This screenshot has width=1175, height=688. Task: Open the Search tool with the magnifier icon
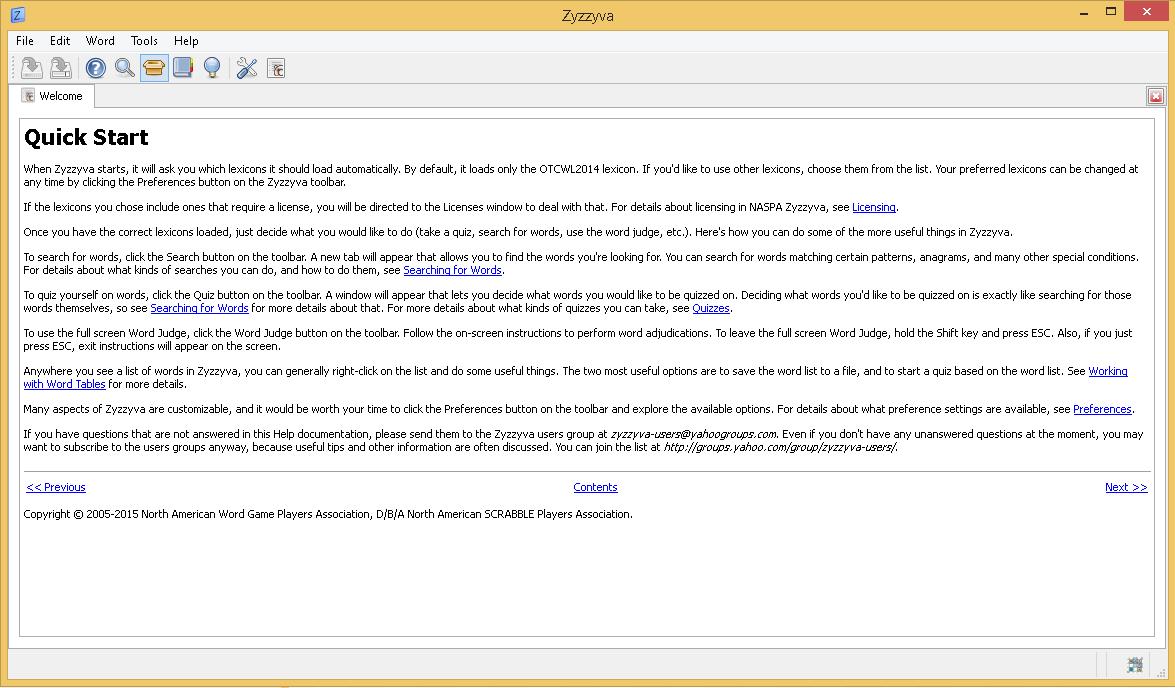(x=124, y=67)
